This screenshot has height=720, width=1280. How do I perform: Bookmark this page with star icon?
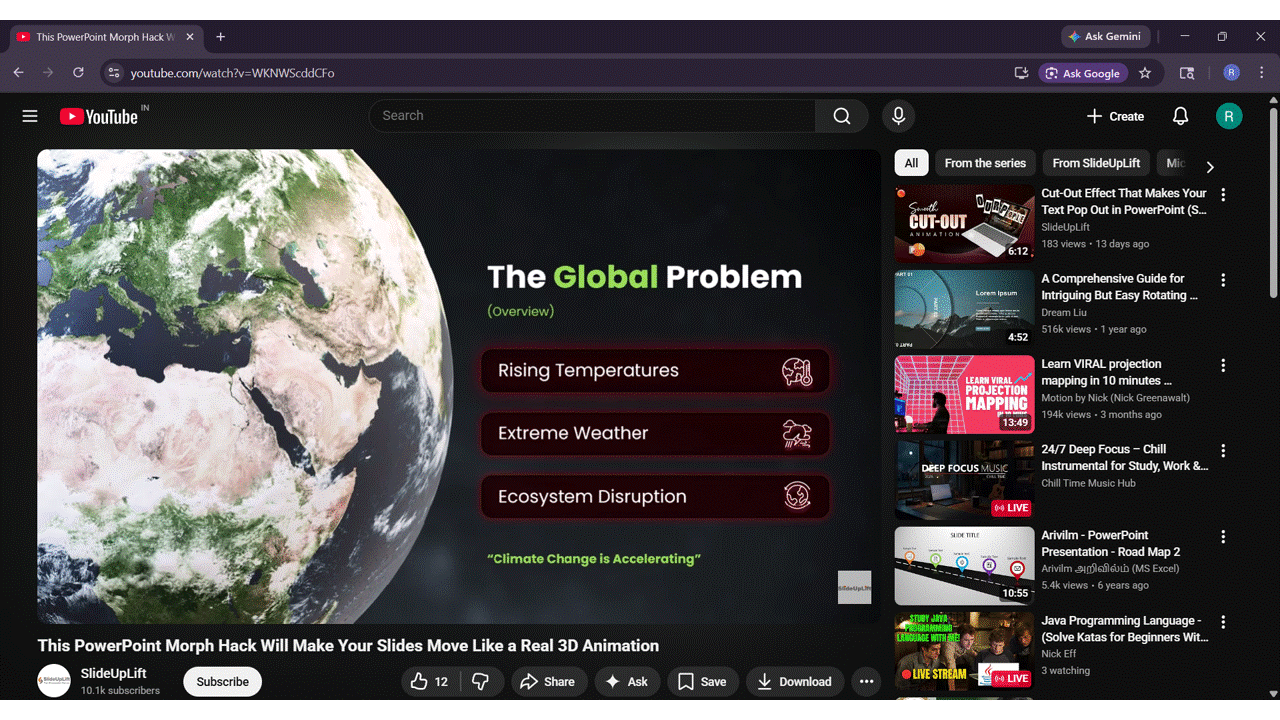(x=1145, y=73)
